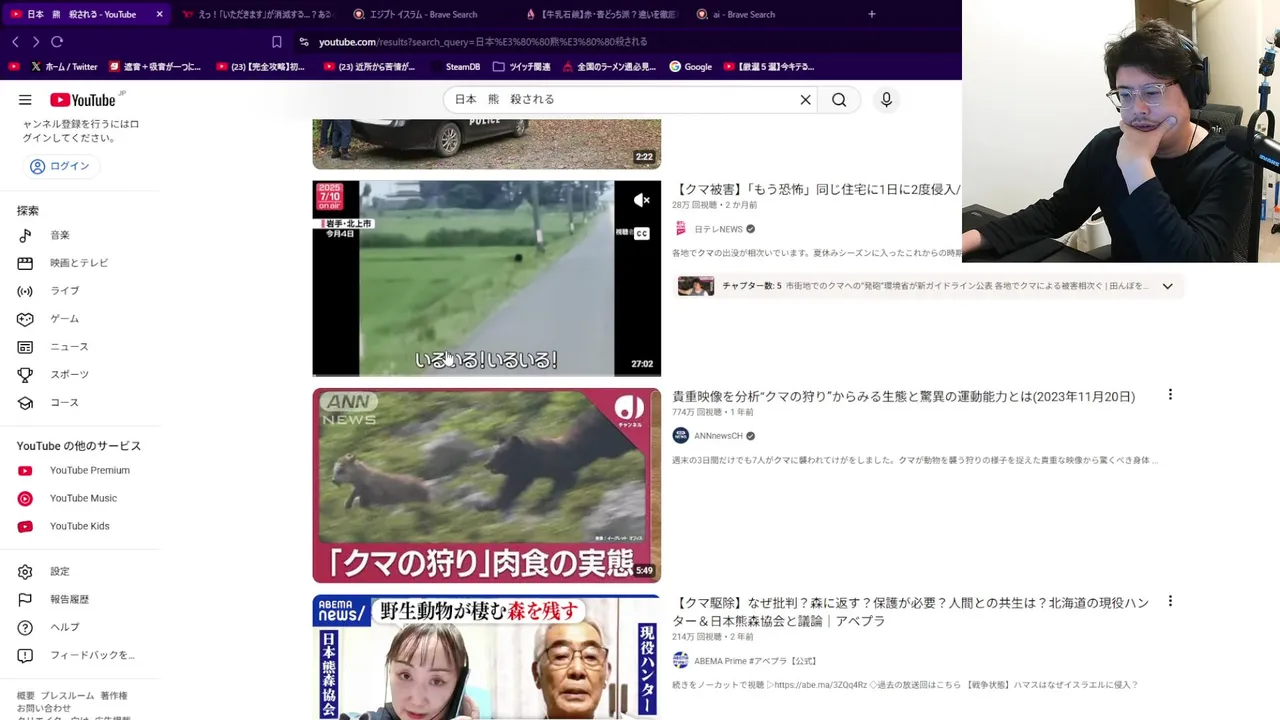Open 貴重映像を分析 クマの狩り video title
The image size is (1280, 720).
(x=904, y=397)
